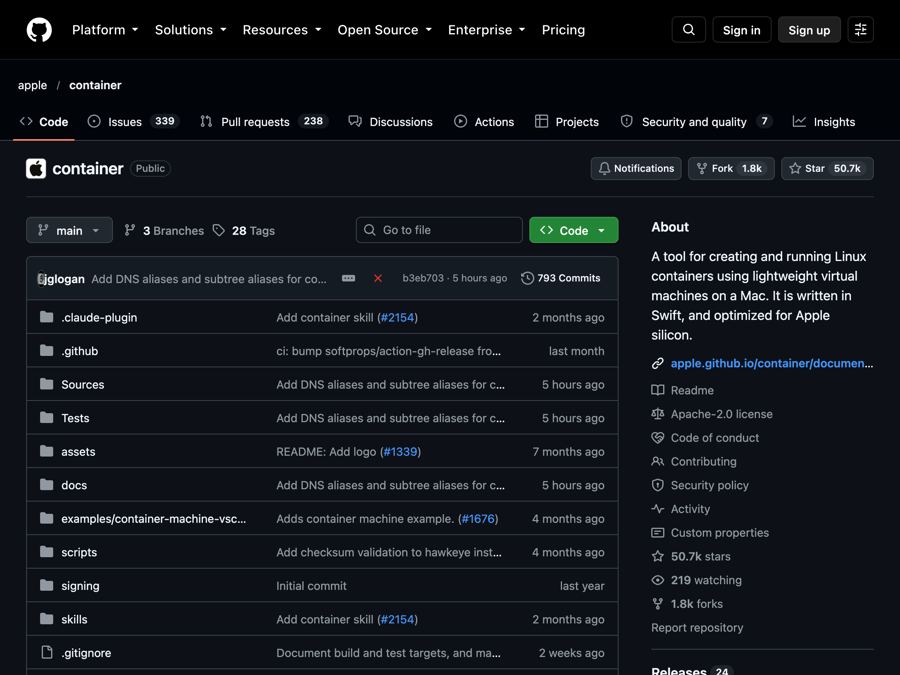900x675 pixels.
Task: Click the Pricing link
Action: pos(563,30)
